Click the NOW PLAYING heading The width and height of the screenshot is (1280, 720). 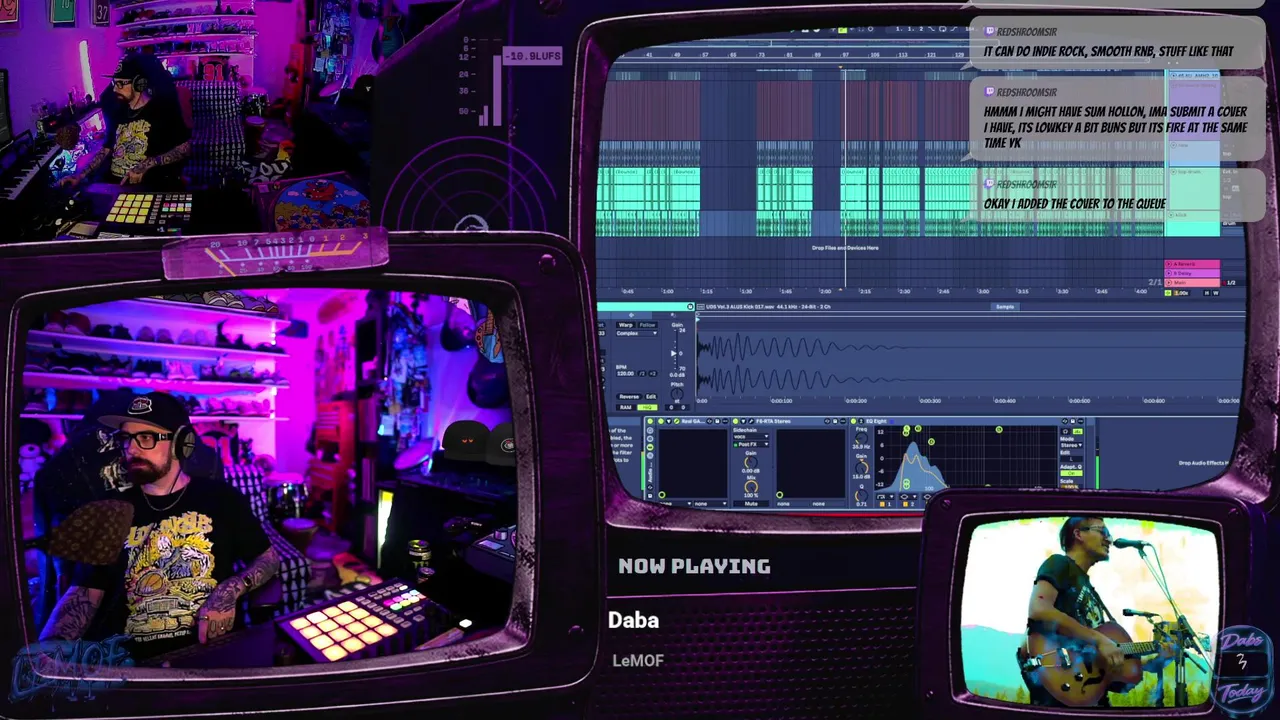(694, 566)
